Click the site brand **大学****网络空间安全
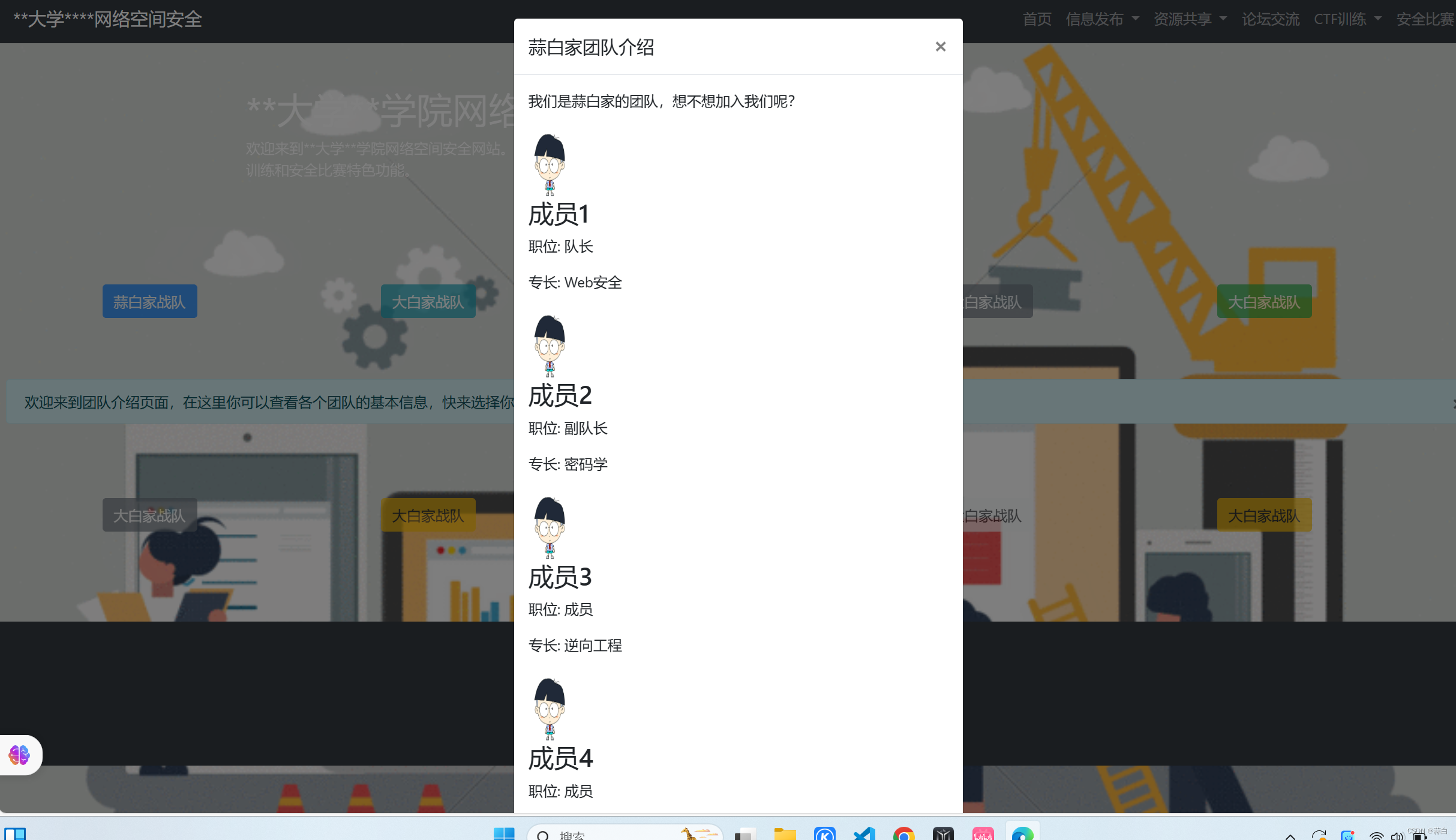This screenshot has width=1456, height=840. coord(107,19)
